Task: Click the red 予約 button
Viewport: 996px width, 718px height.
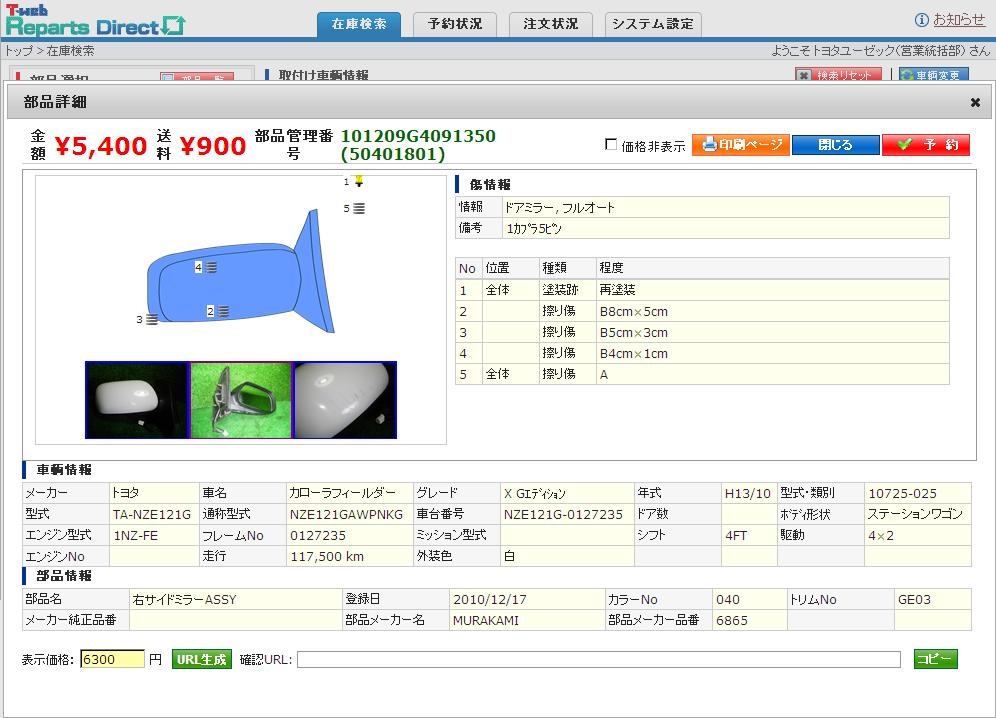Action: tap(926, 145)
